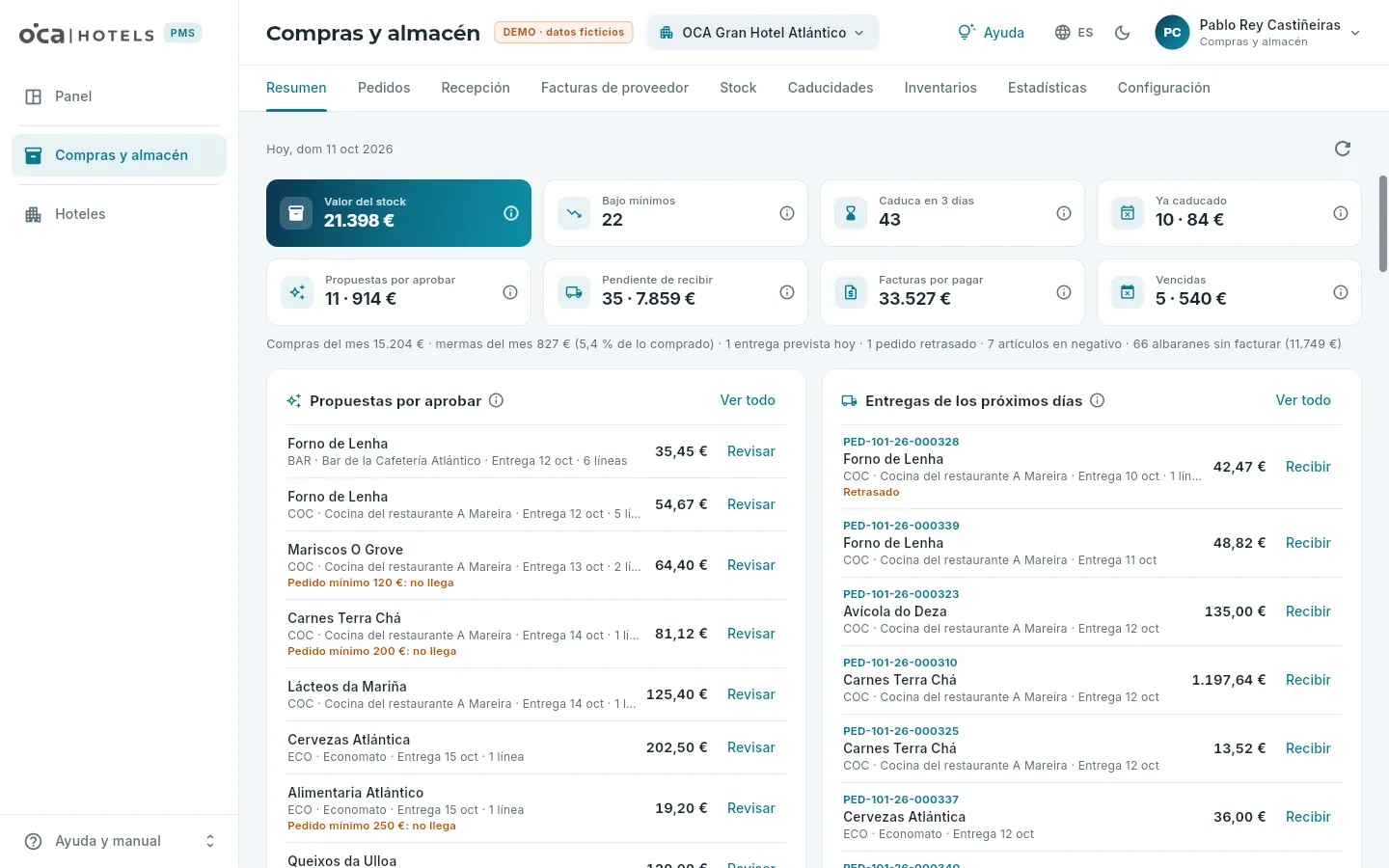Open the OCA Gran Hotel Atlántico hotel dropdown
This screenshot has width=1389, height=868.
pyautogui.click(x=763, y=33)
